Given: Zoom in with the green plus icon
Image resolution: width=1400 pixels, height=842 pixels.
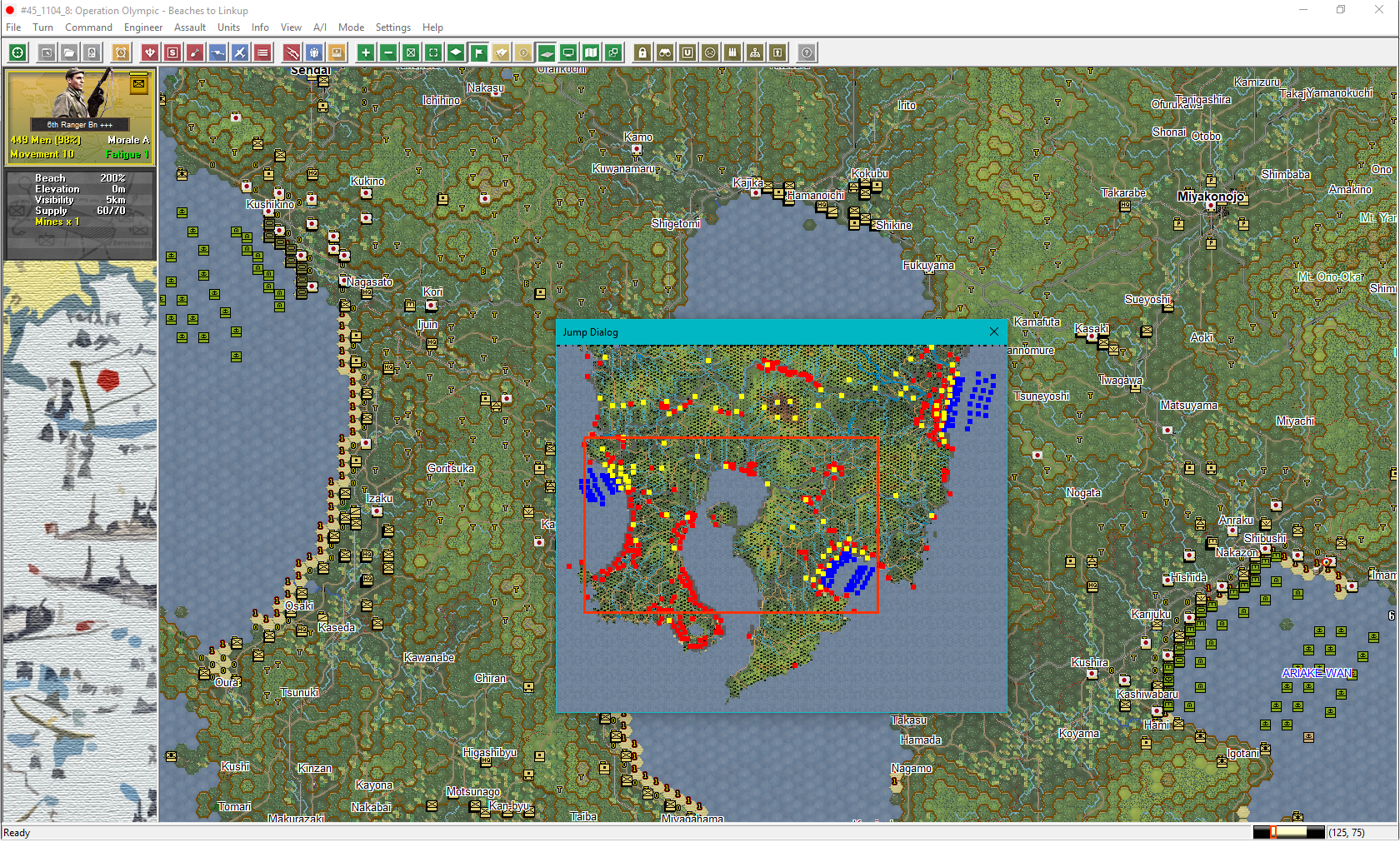Looking at the screenshot, I should point(366,52).
